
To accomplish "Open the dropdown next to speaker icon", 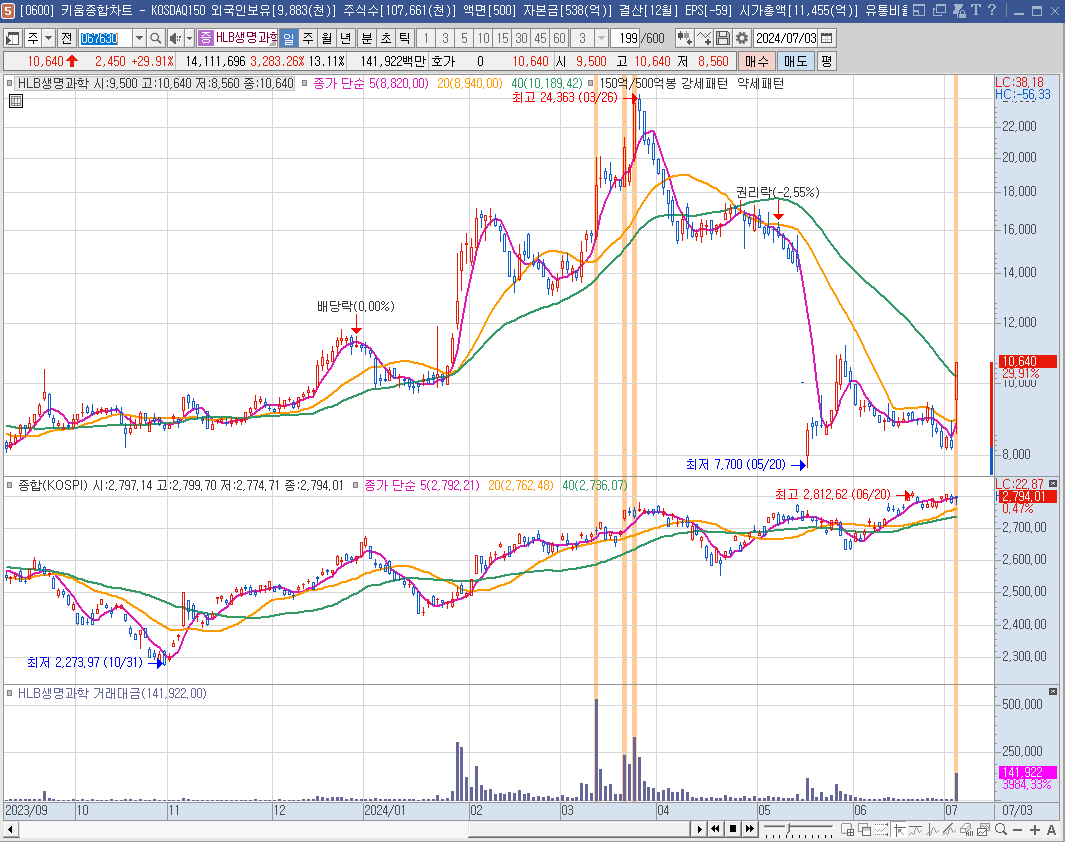I will point(189,39).
